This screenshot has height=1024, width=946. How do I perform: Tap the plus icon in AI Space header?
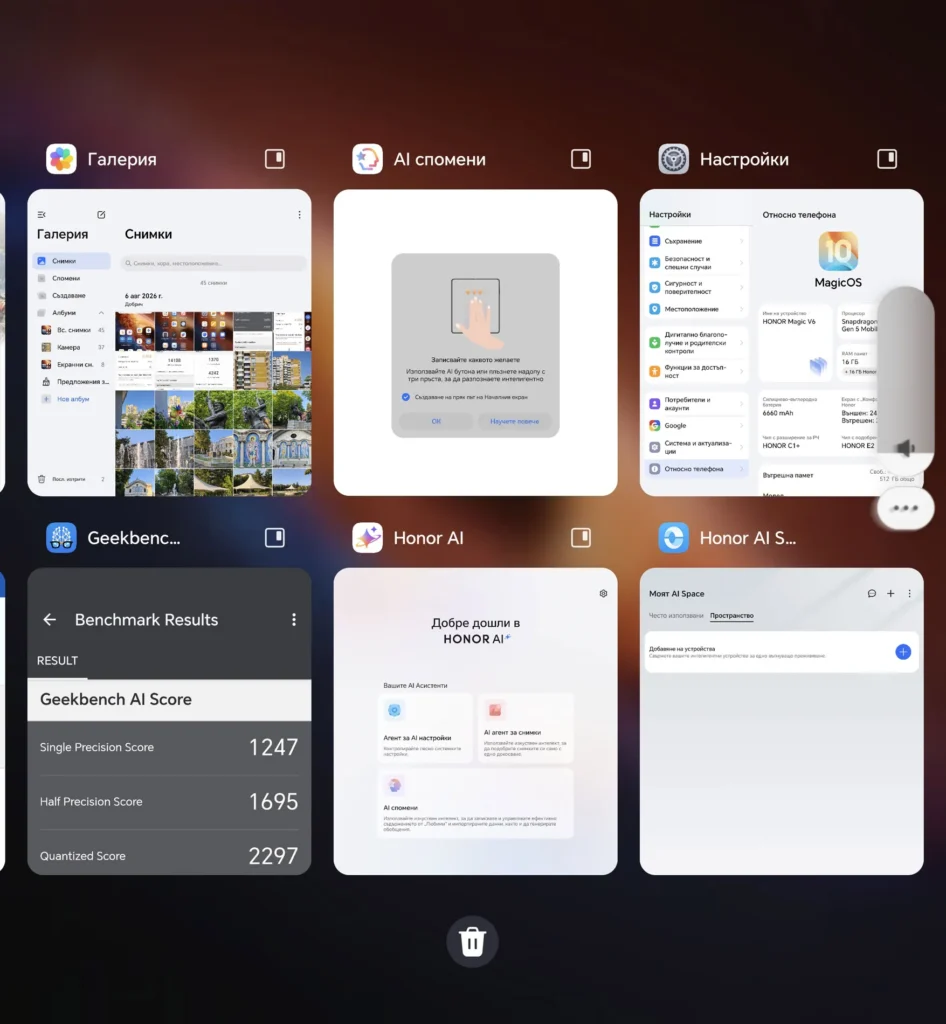891,594
